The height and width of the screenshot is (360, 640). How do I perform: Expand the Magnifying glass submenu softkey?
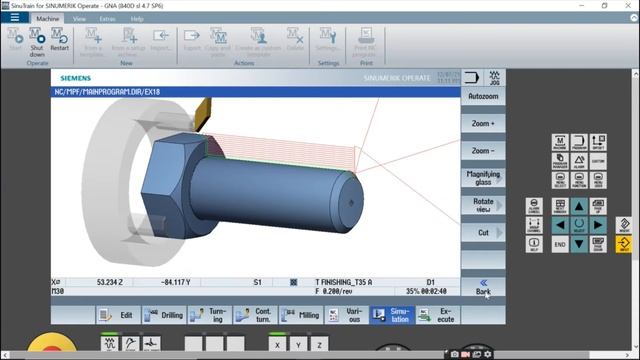[483, 178]
